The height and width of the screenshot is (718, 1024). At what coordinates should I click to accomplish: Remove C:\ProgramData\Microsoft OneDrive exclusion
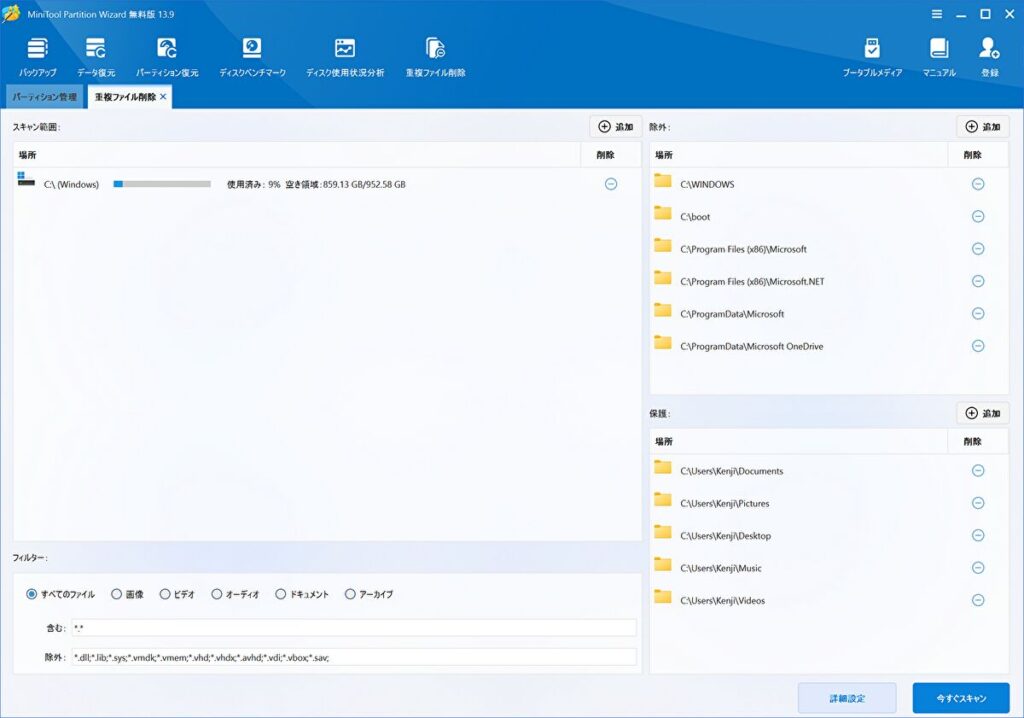(978, 346)
